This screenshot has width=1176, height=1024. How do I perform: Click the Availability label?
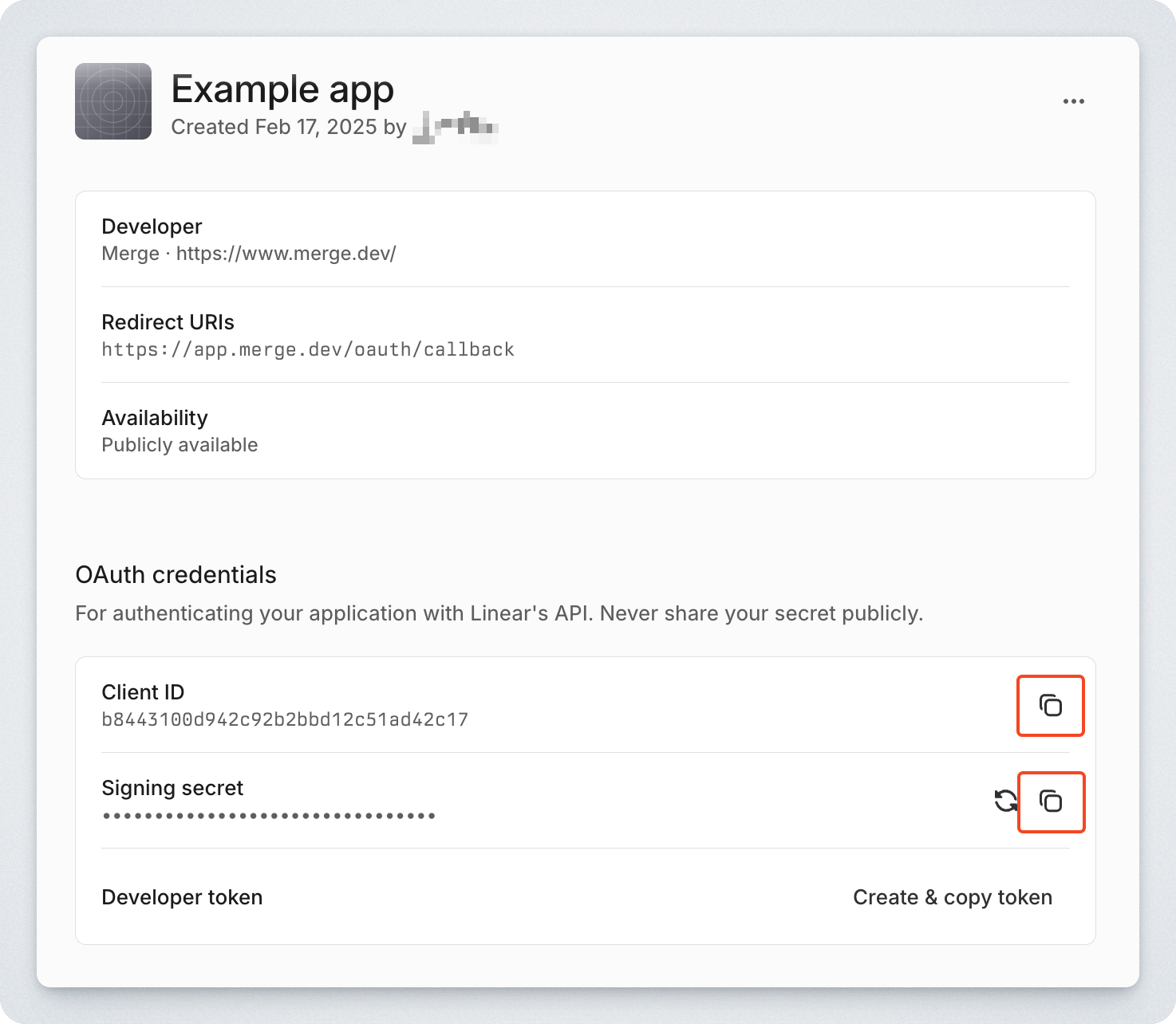(155, 418)
